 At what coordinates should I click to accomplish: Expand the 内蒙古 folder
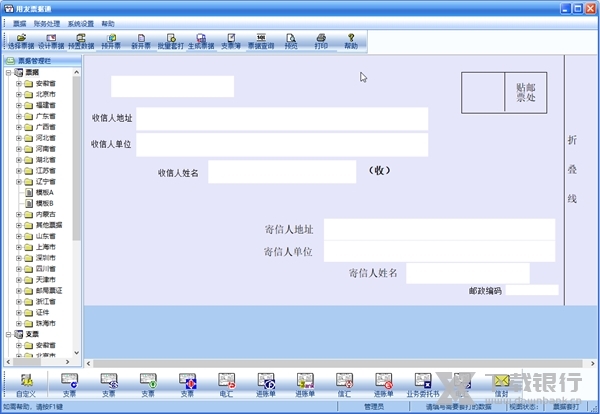(18, 214)
